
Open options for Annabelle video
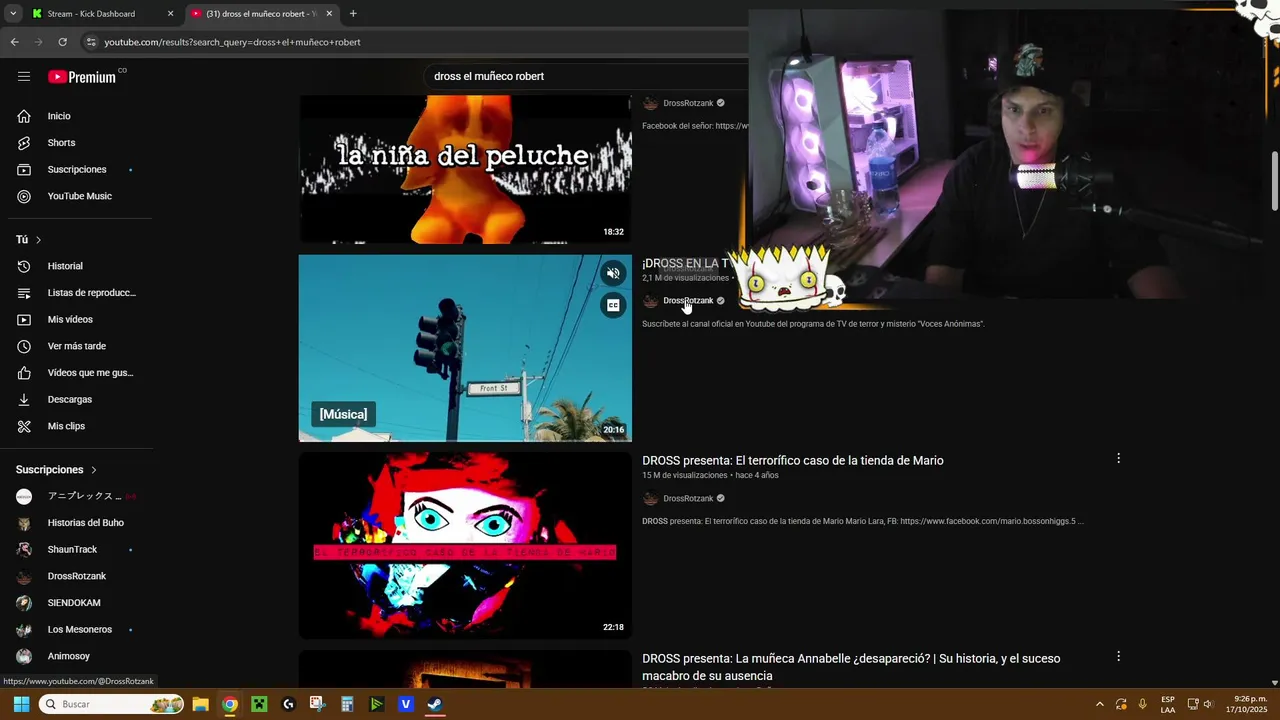click(x=1118, y=656)
